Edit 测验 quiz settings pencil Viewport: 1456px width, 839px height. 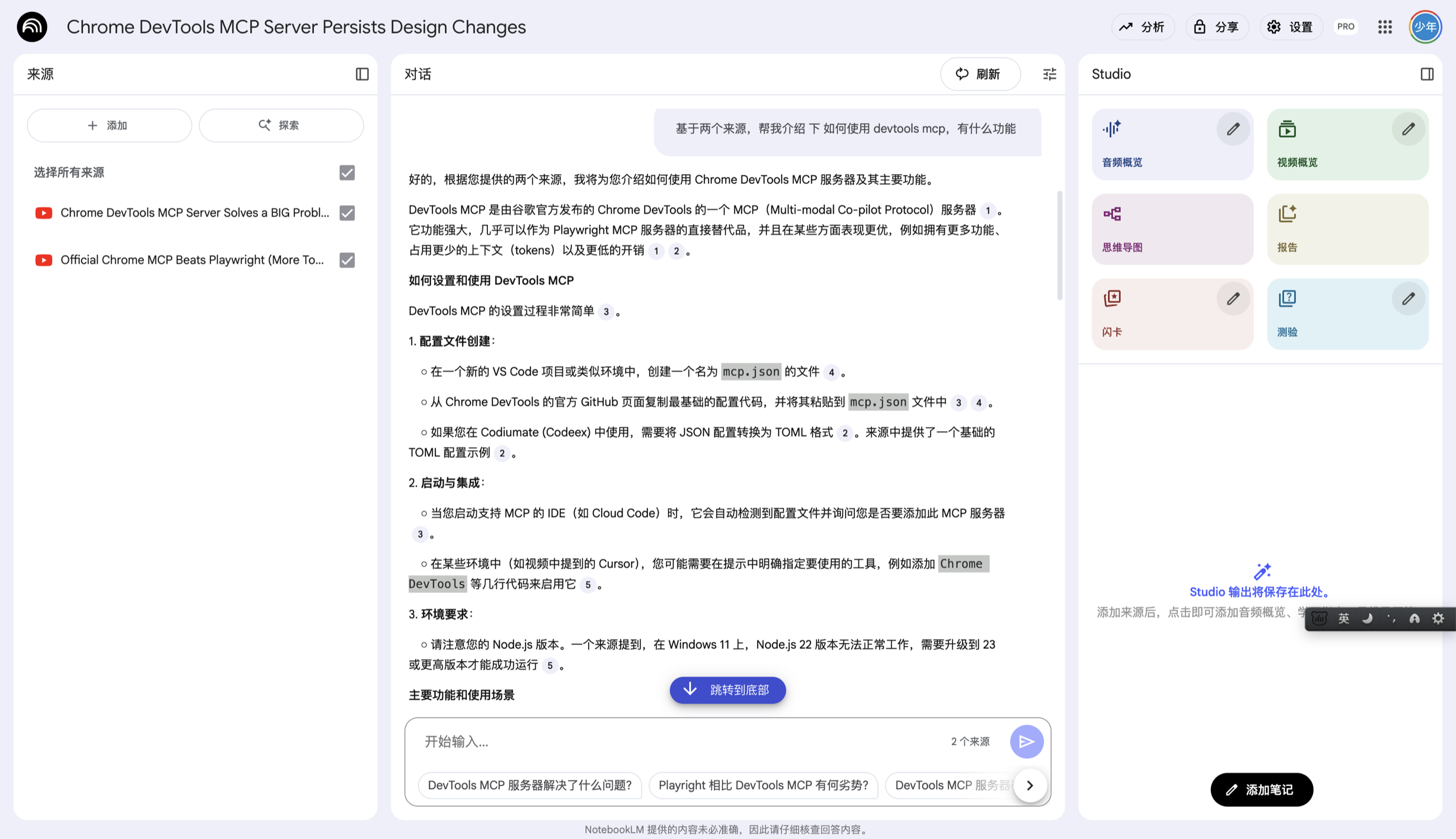pyautogui.click(x=1408, y=298)
